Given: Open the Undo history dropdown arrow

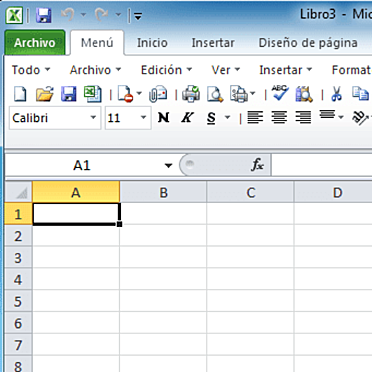Looking at the screenshot, I should point(83,15).
